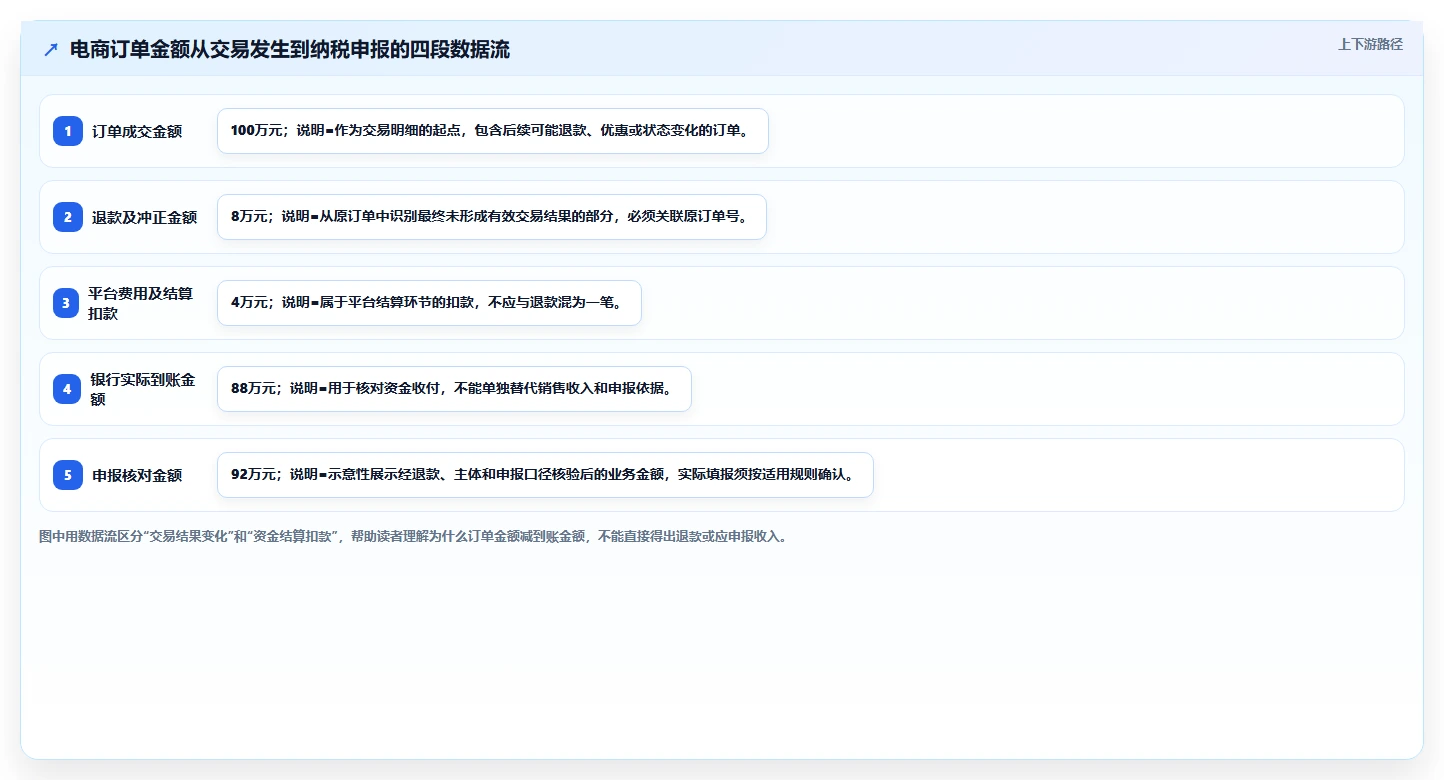Click the 申报核对金额 label
The width and height of the screenshot is (1444, 780).
(x=137, y=475)
